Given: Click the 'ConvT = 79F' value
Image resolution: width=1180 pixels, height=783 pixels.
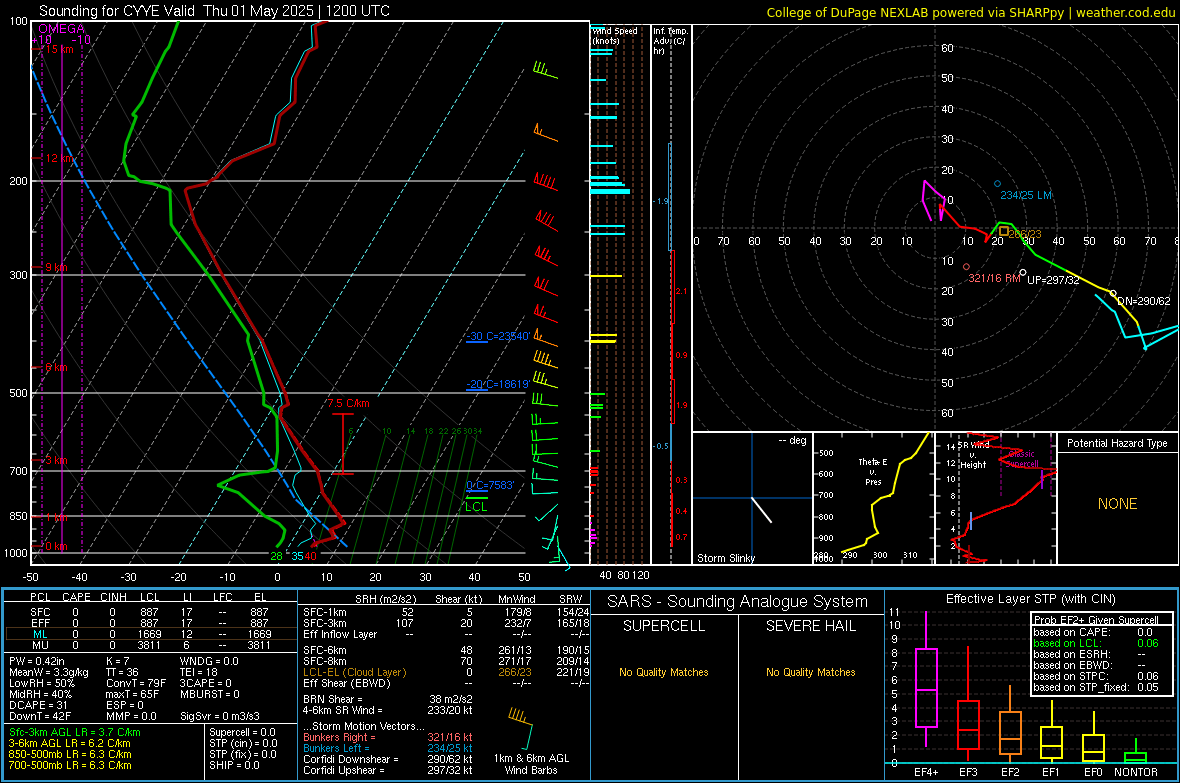Looking at the screenshot, I should [136, 683].
